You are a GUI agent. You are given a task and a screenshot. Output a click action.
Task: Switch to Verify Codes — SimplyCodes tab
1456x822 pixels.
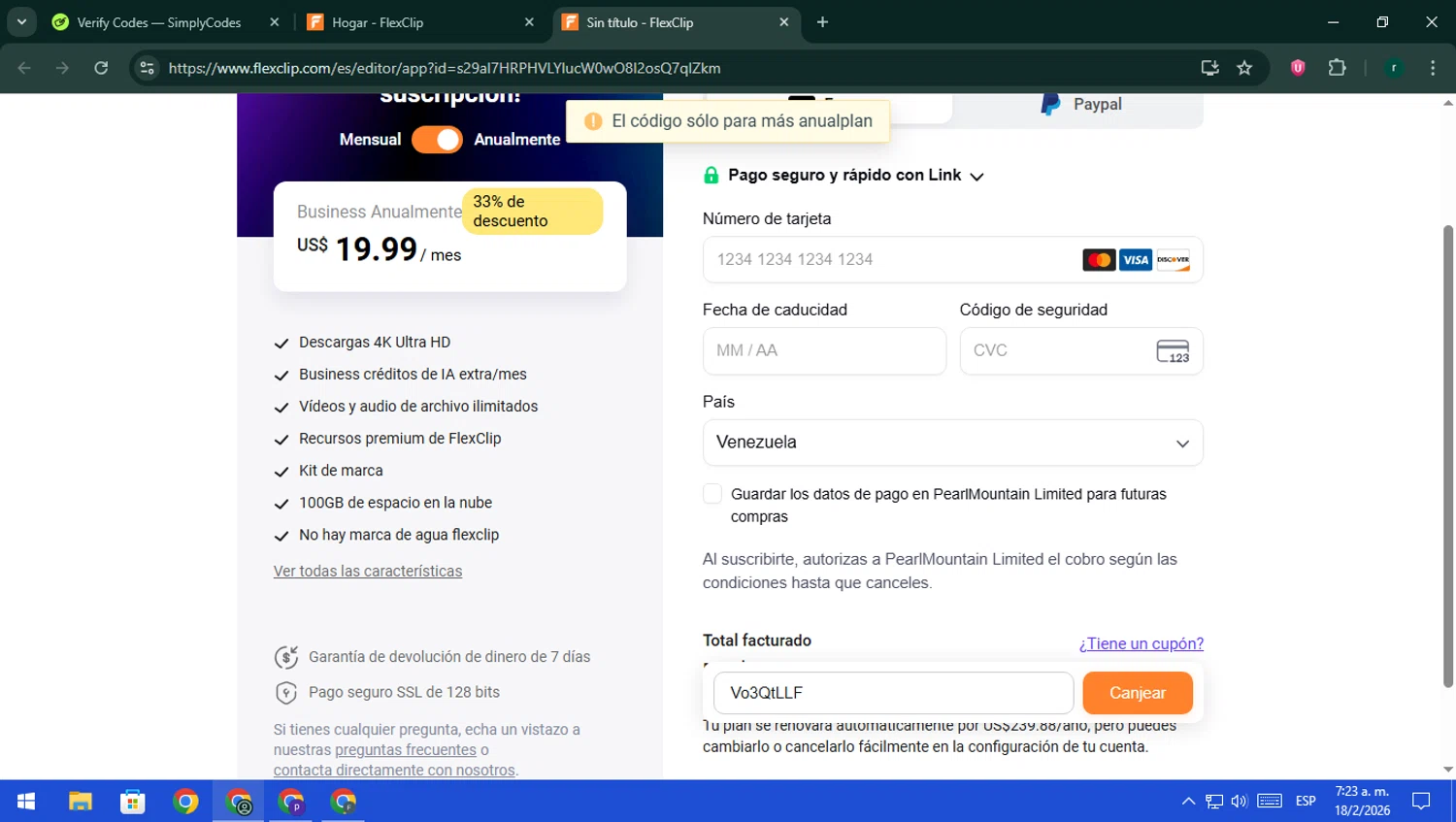click(160, 22)
